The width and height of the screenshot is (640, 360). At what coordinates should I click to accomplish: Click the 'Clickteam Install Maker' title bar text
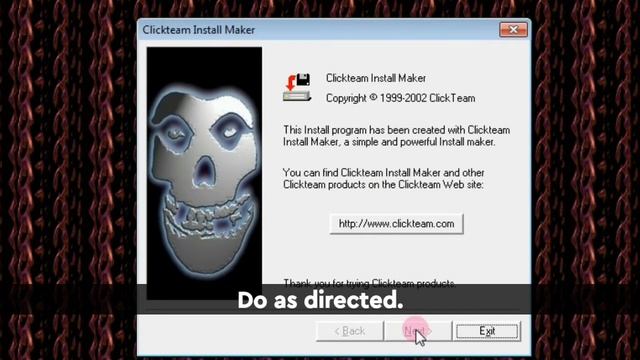click(198, 30)
